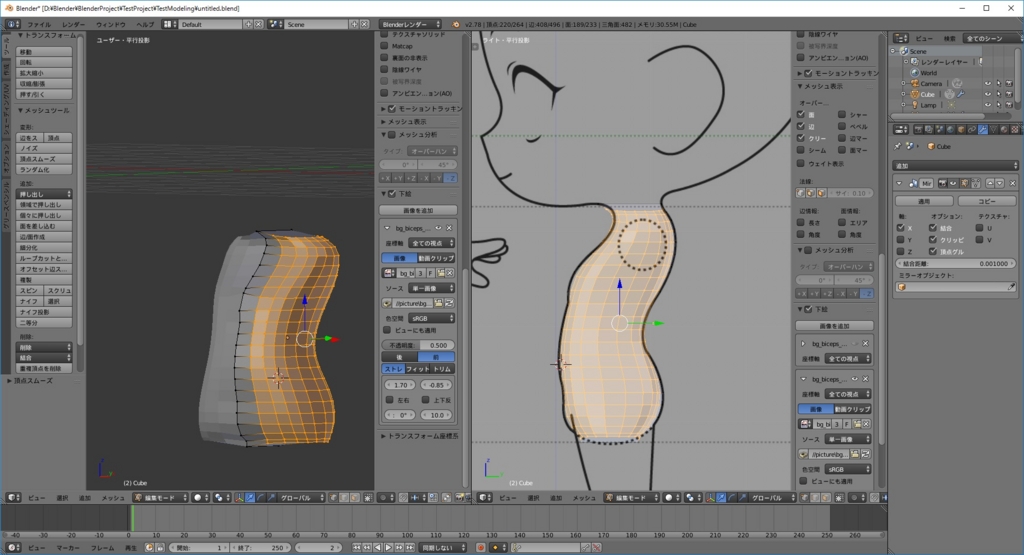Toggle the 下絵 checkbox in middle panel

click(x=392, y=193)
